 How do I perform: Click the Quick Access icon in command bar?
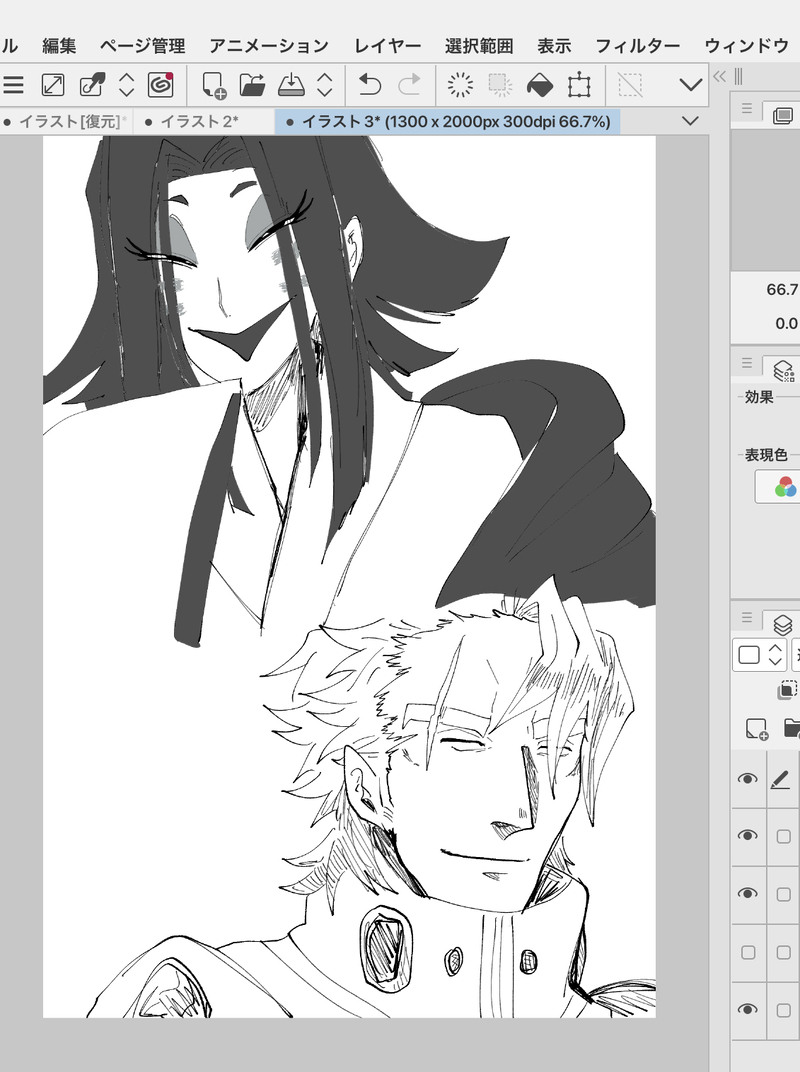(x=53, y=85)
